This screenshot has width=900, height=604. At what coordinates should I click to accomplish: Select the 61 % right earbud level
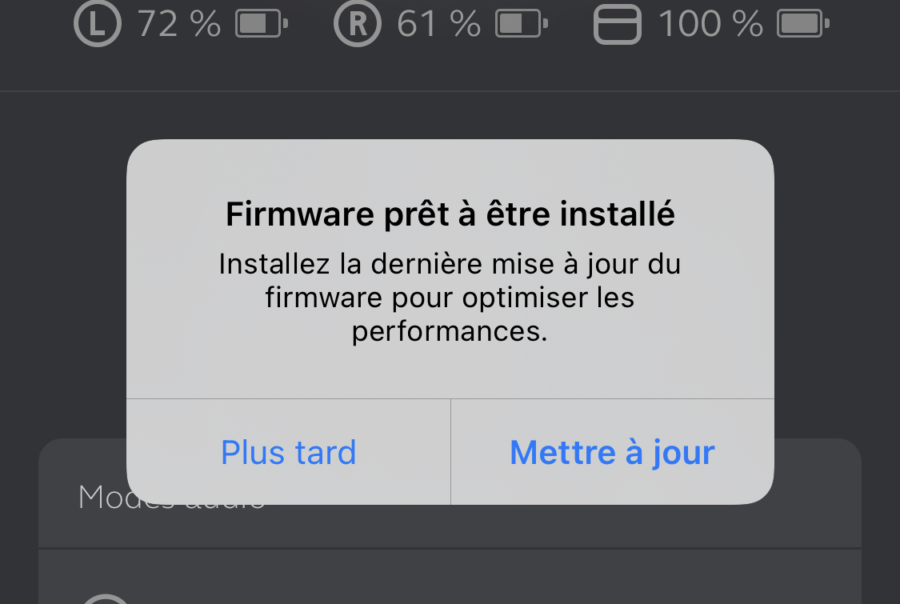tap(439, 24)
